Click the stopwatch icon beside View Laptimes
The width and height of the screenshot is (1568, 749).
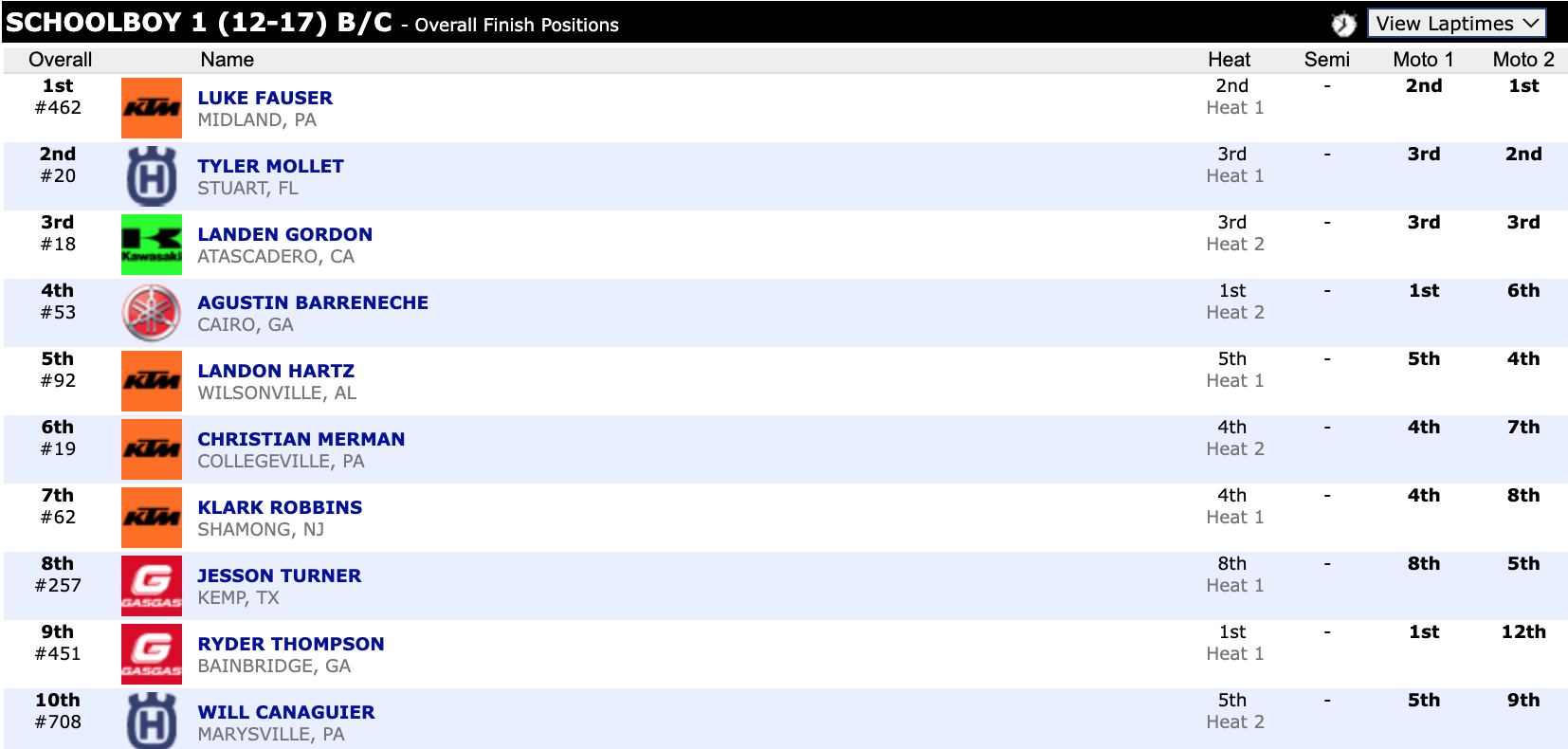[x=1343, y=24]
